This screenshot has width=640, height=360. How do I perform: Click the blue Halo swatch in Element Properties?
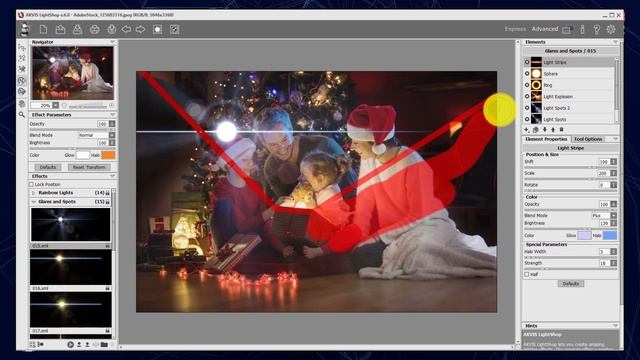(x=610, y=236)
